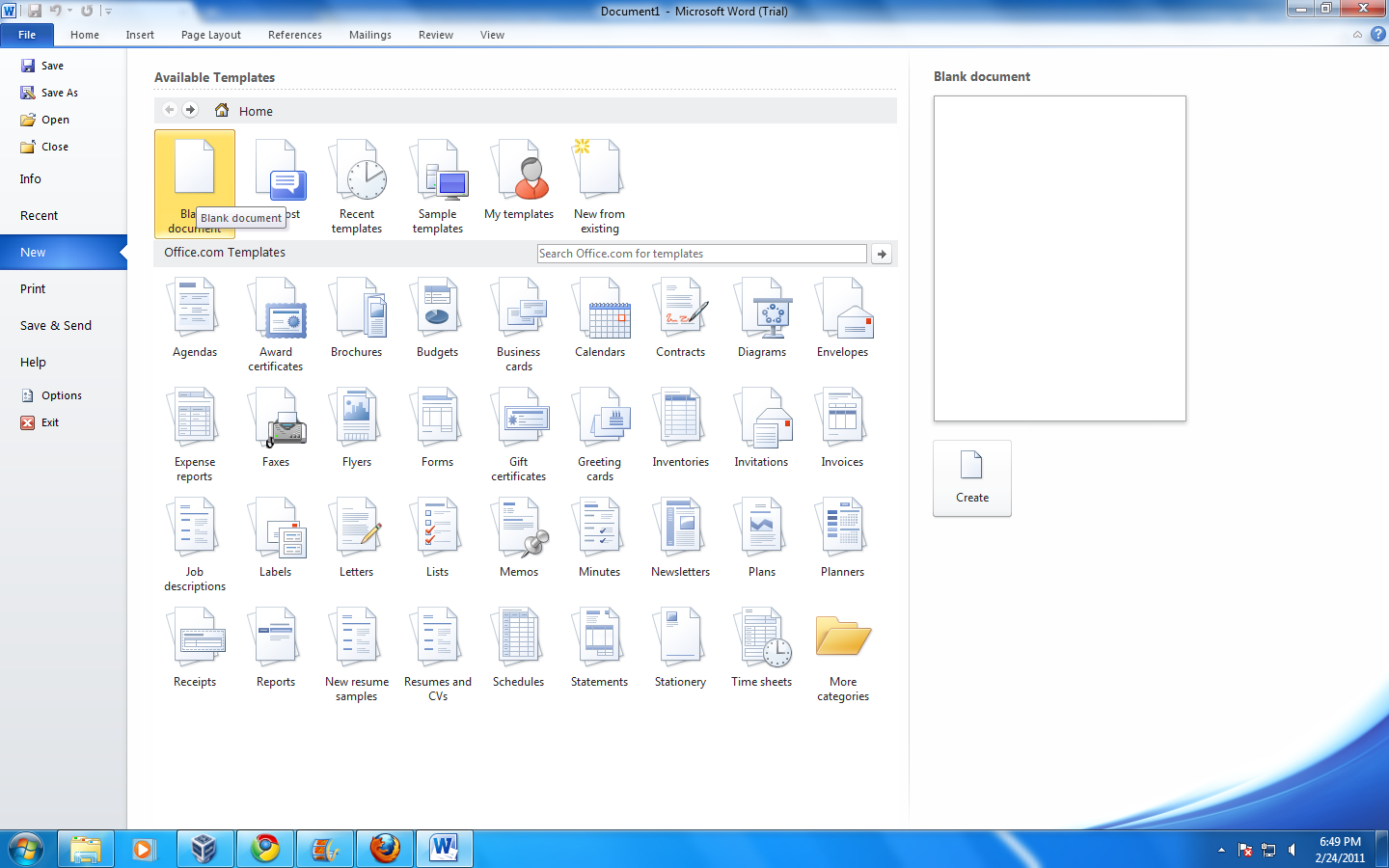Select Info in the backstage menu
This screenshot has width=1389, height=868.
[31, 179]
